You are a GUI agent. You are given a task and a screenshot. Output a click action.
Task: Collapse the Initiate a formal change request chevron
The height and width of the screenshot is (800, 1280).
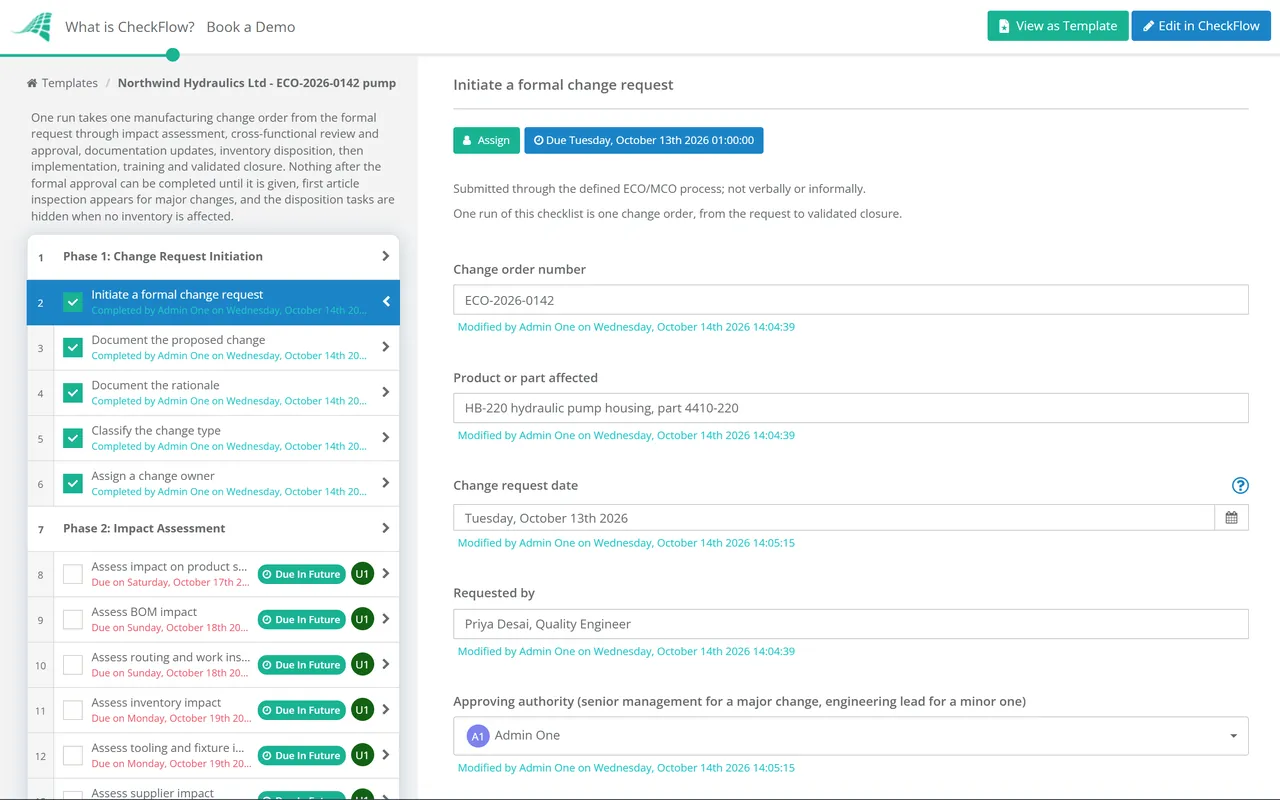386,302
